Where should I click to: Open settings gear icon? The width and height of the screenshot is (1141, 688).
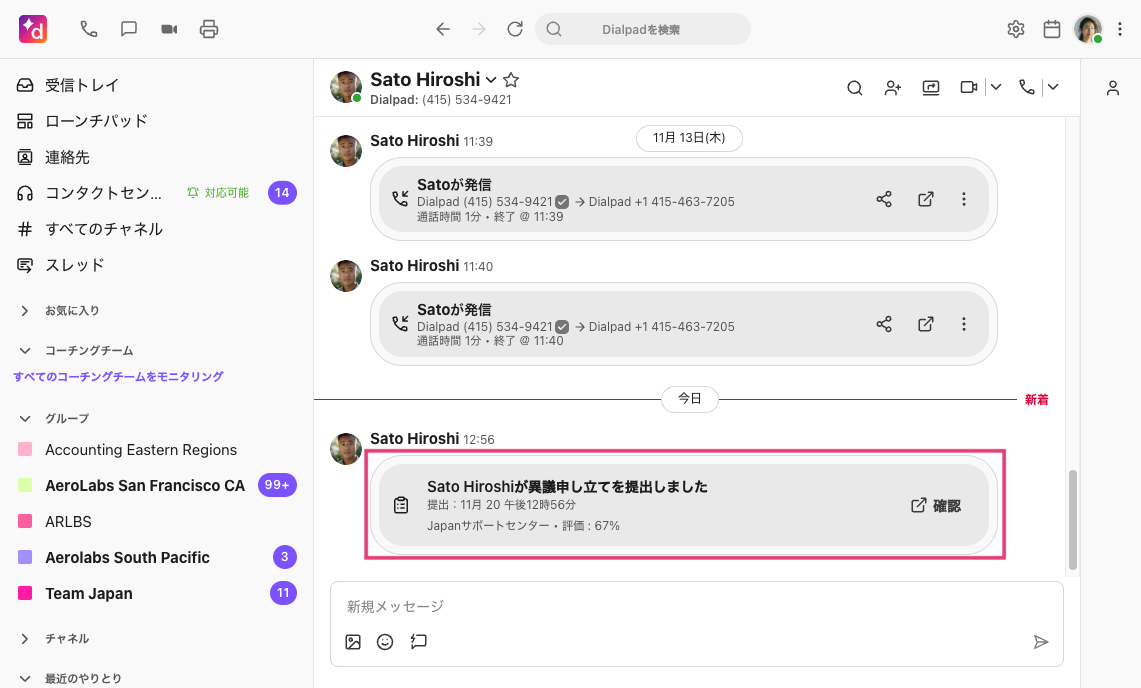1016,29
